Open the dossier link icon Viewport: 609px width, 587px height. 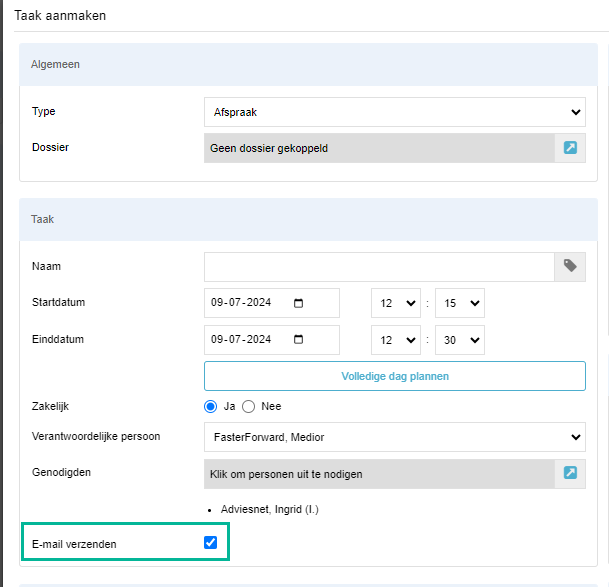click(x=570, y=148)
